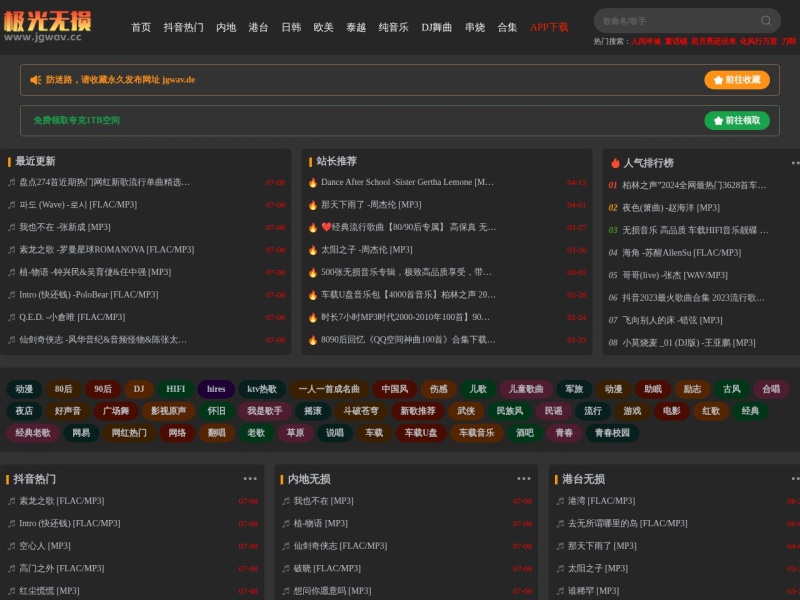The height and width of the screenshot is (600, 800).
Task: Click music note icon beside 空心人 [MP3]
Action: (x=12, y=546)
